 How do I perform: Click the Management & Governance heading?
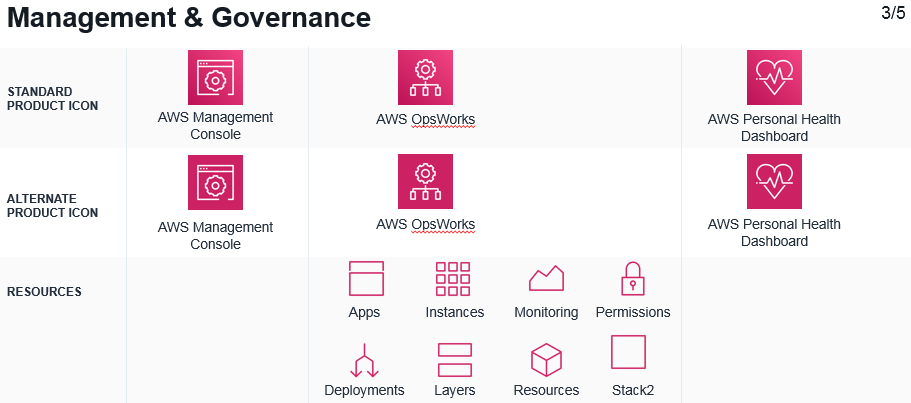pos(189,17)
